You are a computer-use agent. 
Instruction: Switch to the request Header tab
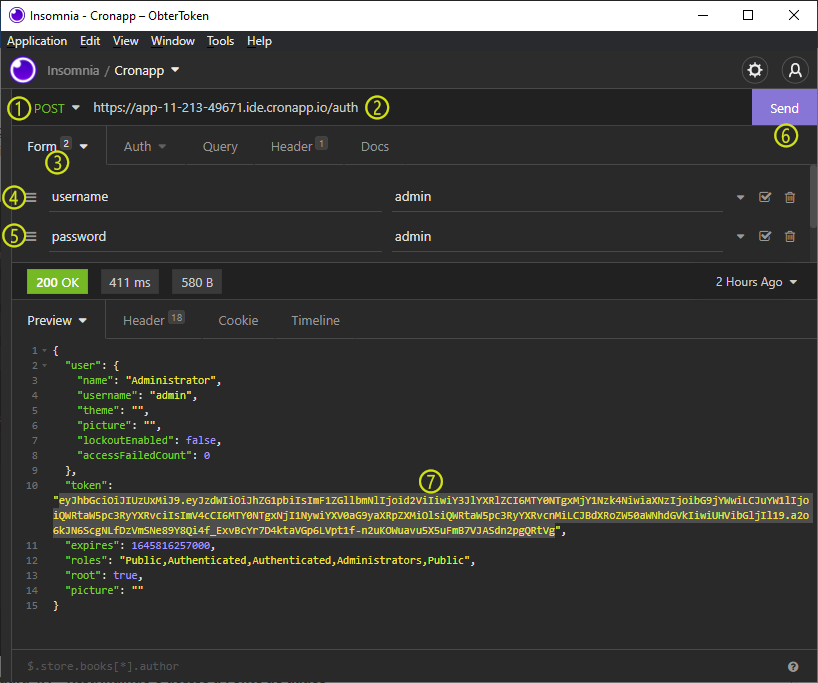point(299,147)
